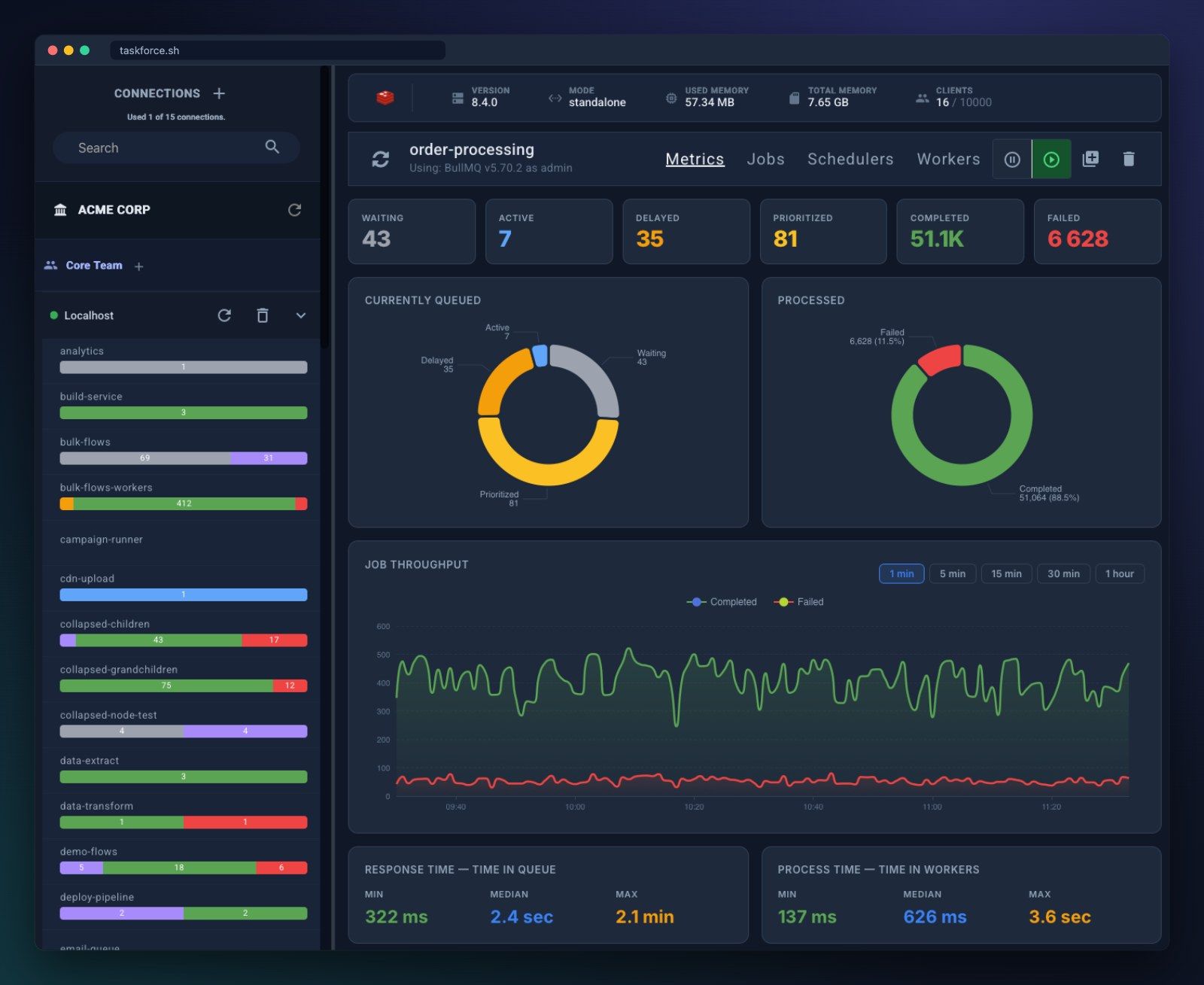The height and width of the screenshot is (985, 1204).
Task: Select the 15 min throughput range
Action: coord(1006,573)
